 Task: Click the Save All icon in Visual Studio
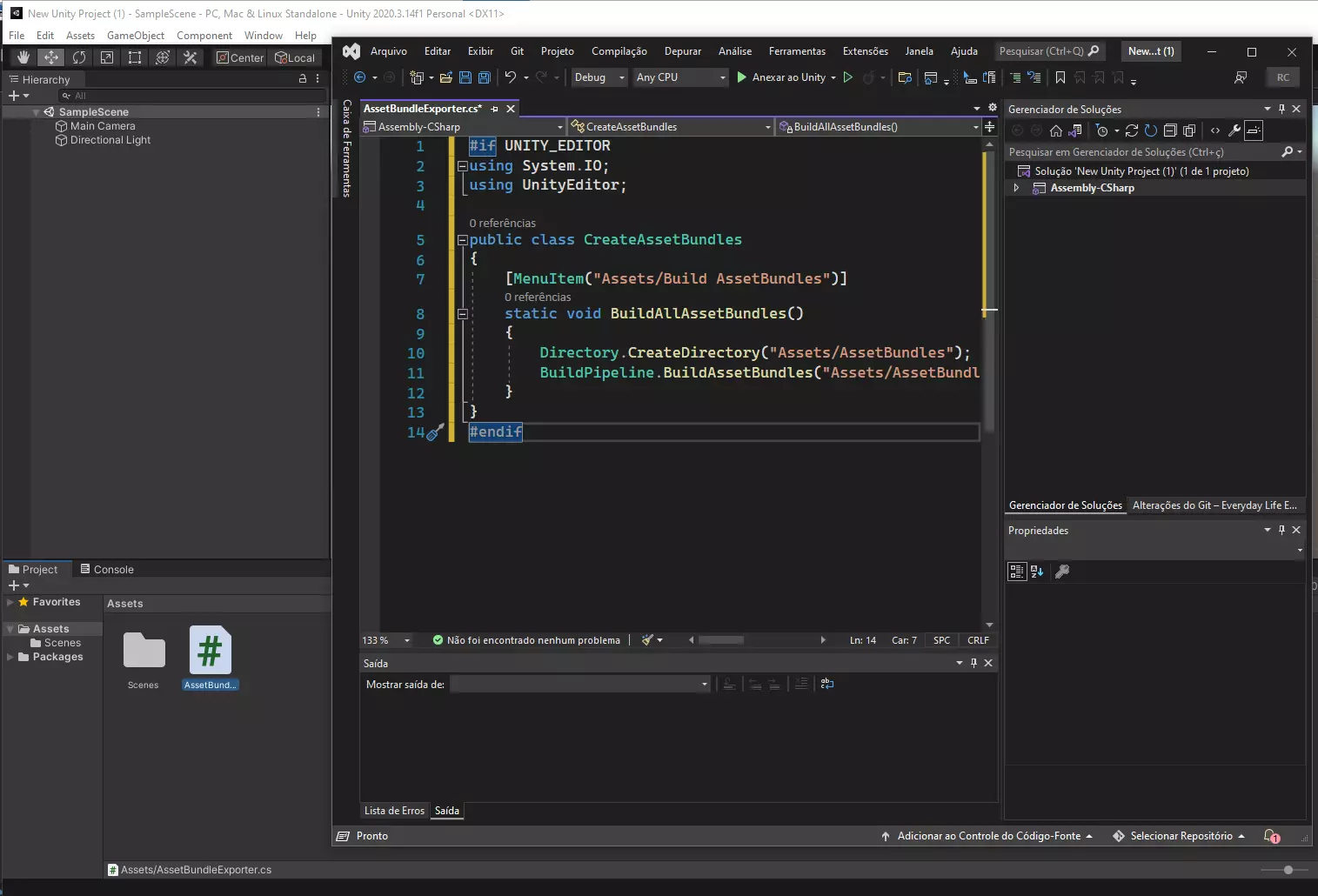[x=485, y=77]
